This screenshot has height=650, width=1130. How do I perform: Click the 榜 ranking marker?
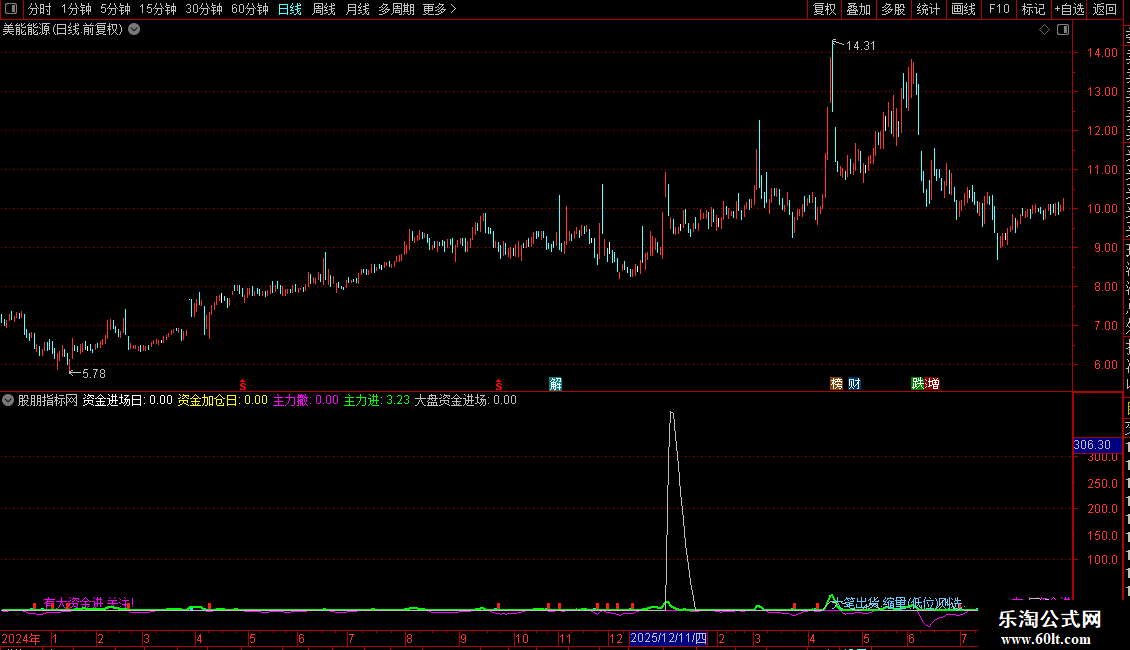pos(837,384)
